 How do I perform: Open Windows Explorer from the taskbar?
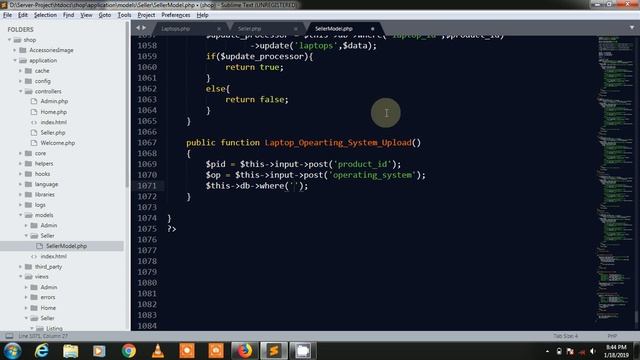[x=70, y=351]
